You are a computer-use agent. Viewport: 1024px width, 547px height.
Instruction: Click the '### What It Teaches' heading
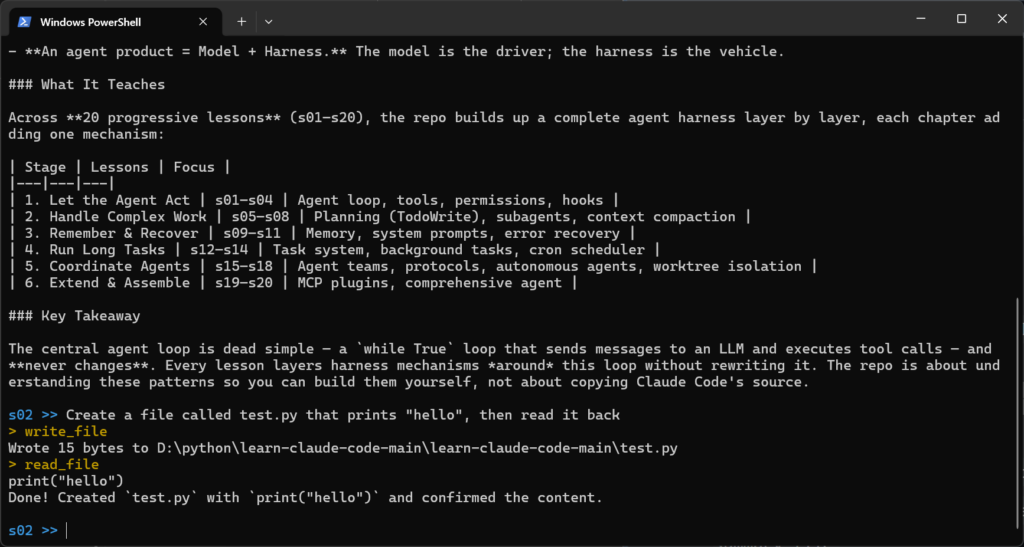click(86, 84)
